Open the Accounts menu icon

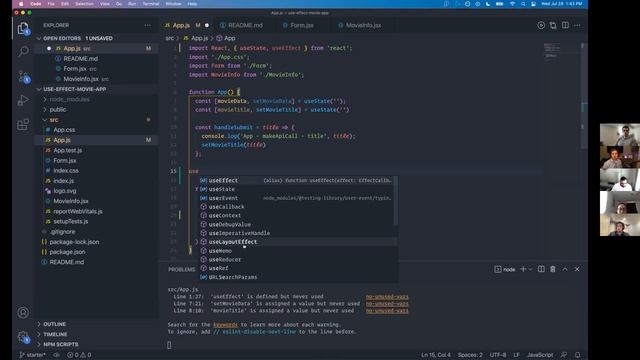click(x=23, y=313)
